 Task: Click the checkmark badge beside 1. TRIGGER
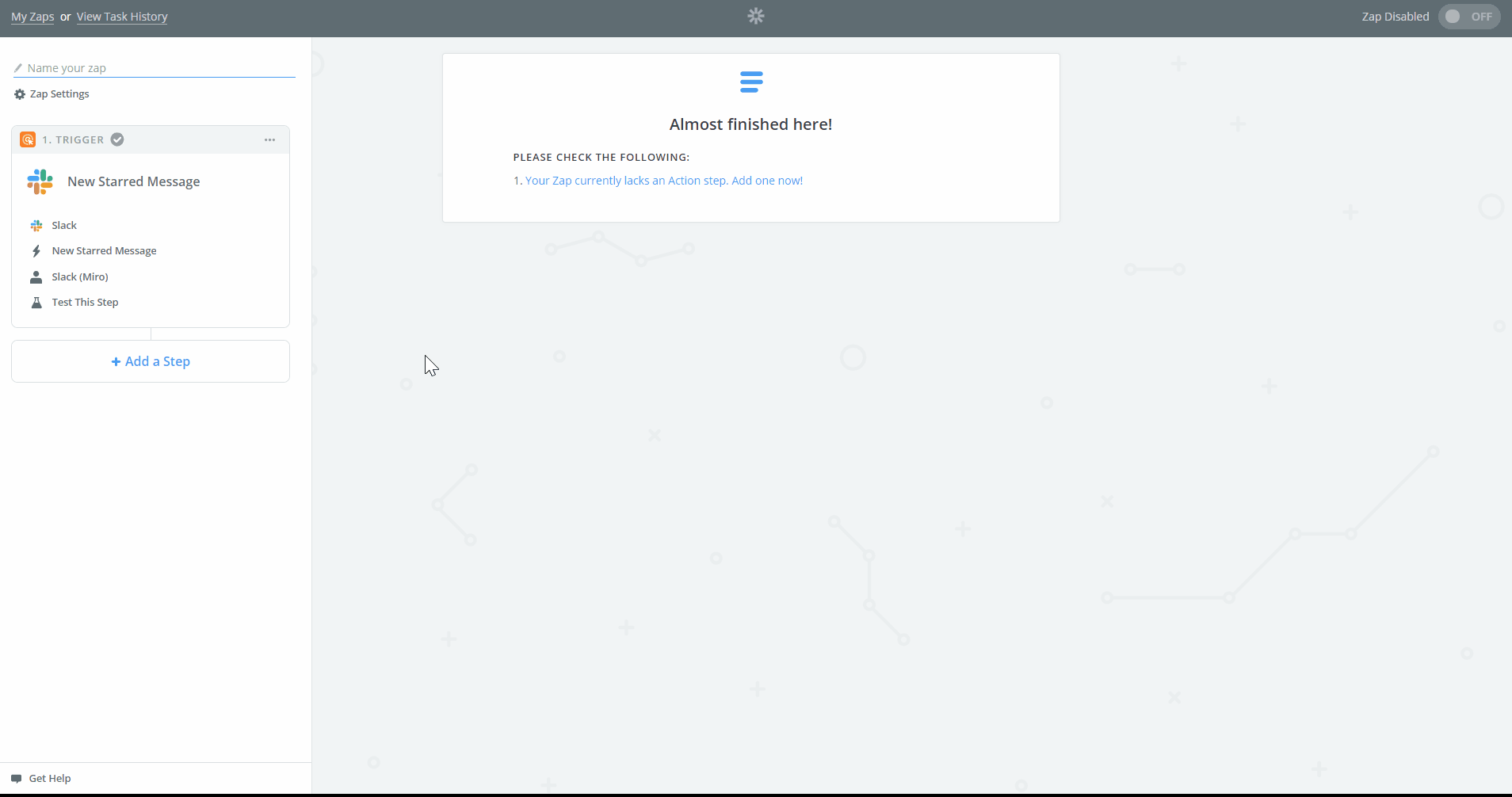(116, 139)
